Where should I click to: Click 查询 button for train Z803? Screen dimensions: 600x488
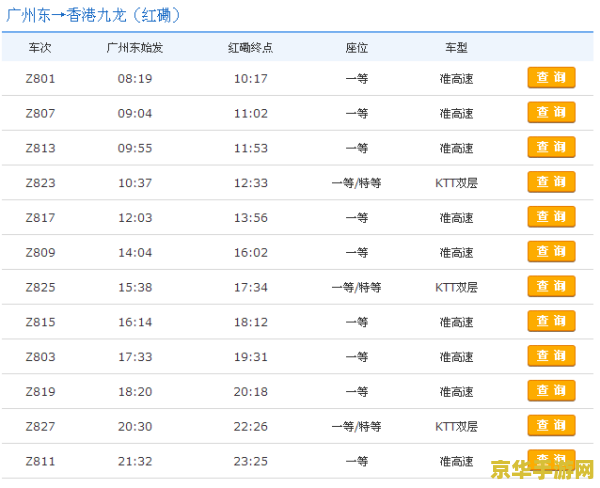tap(551, 356)
